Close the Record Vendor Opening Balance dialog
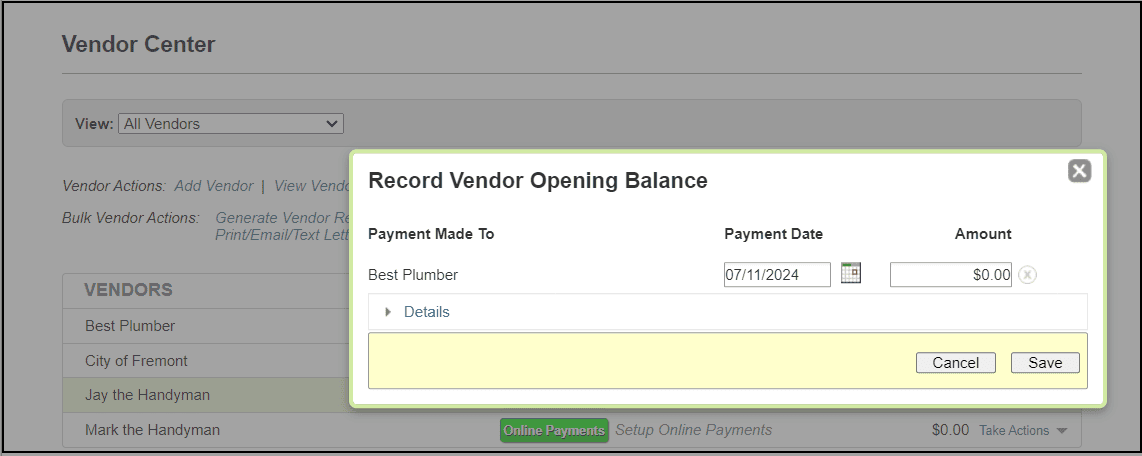The height and width of the screenshot is (456, 1142). [x=1079, y=171]
